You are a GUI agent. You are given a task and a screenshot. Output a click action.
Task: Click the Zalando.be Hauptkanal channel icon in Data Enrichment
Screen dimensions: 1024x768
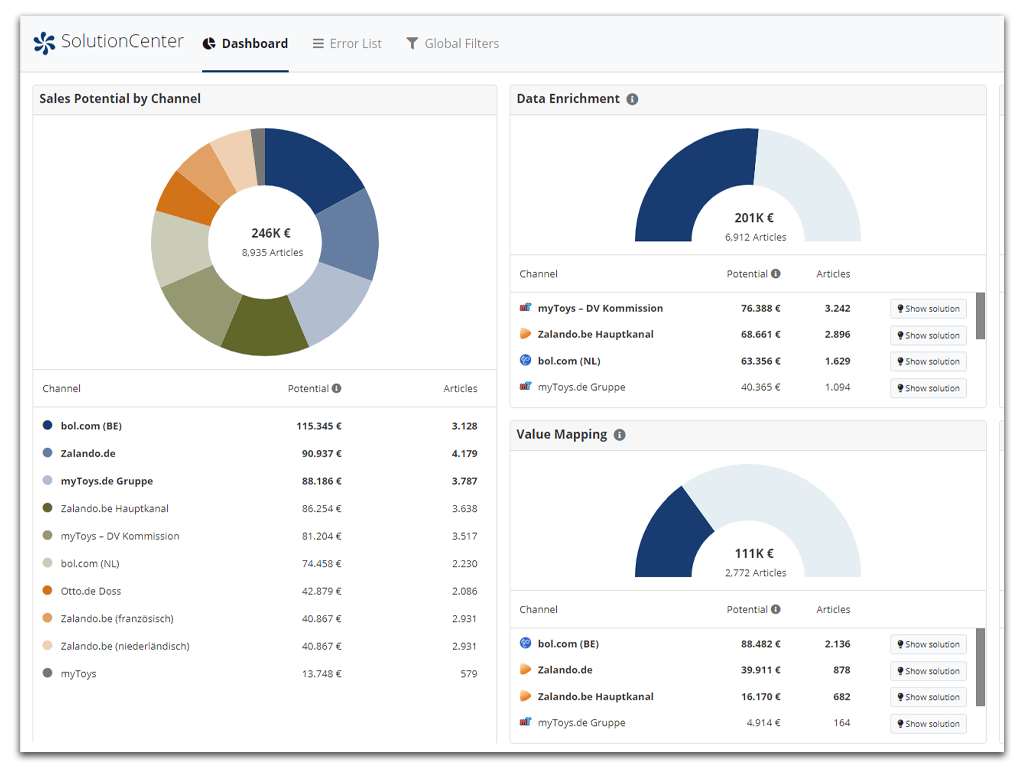pos(525,334)
